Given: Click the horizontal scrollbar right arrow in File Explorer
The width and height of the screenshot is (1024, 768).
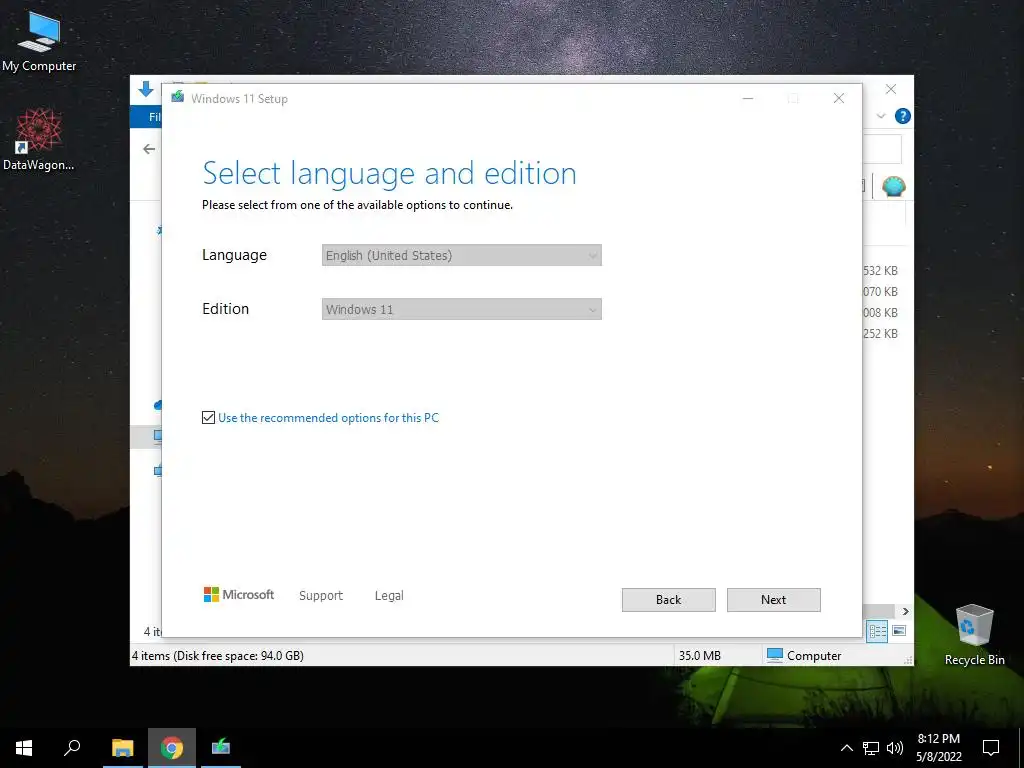Looking at the screenshot, I should (905, 611).
